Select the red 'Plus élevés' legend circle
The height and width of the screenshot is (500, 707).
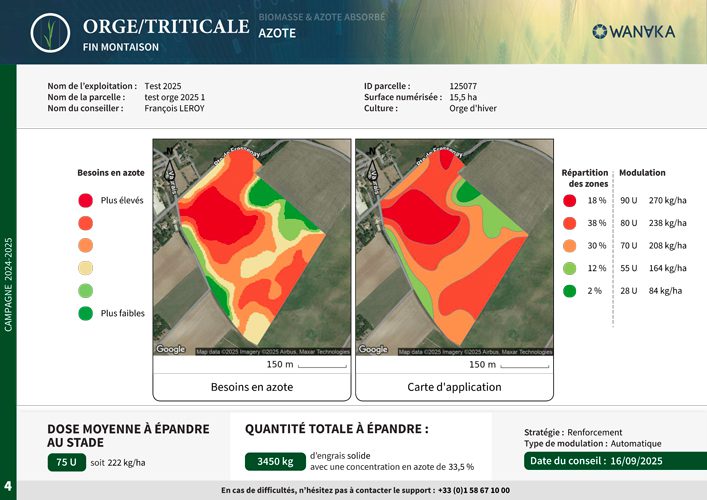pyautogui.click(x=86, y=200)
